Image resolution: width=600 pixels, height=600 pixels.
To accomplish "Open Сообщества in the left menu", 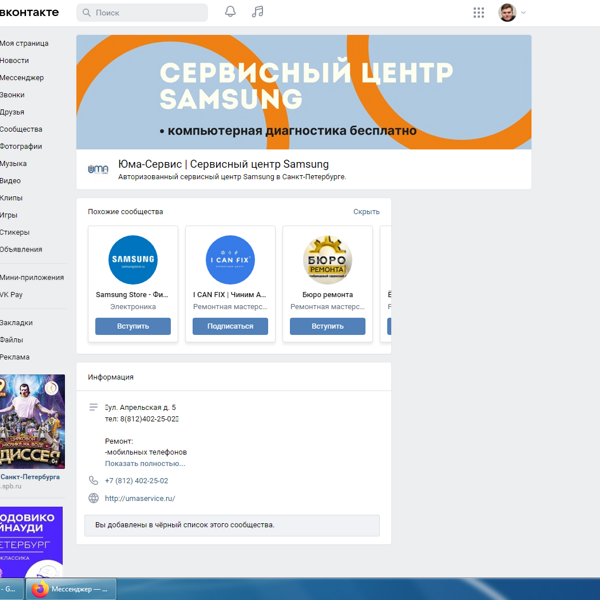I will (21, 129).
